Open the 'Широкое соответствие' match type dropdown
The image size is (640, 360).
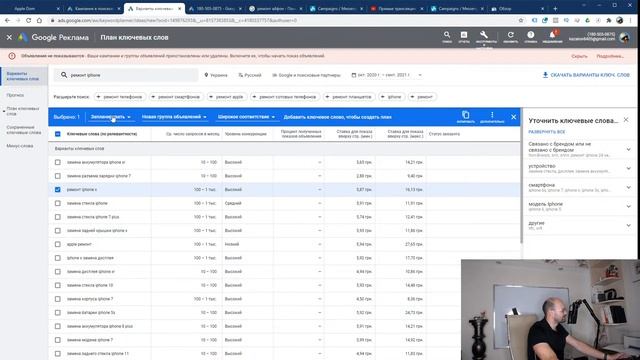click(246, 117)
